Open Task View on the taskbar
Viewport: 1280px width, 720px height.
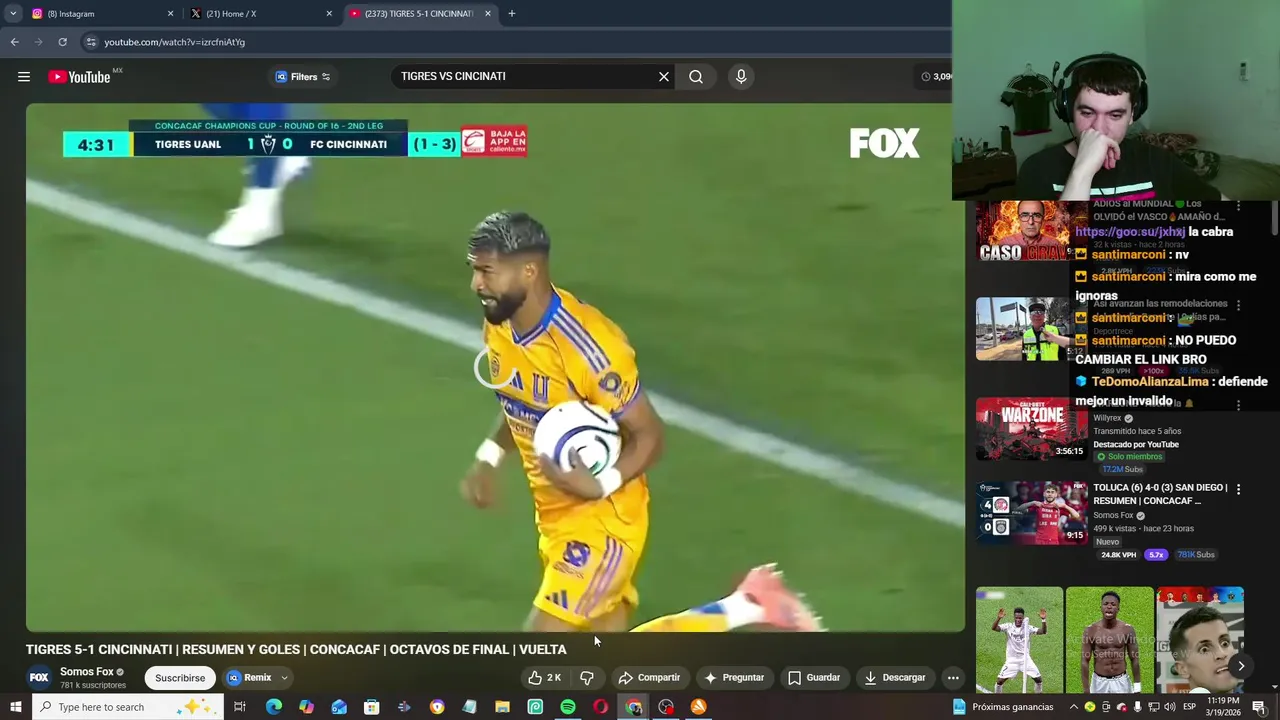coord(240,707)
